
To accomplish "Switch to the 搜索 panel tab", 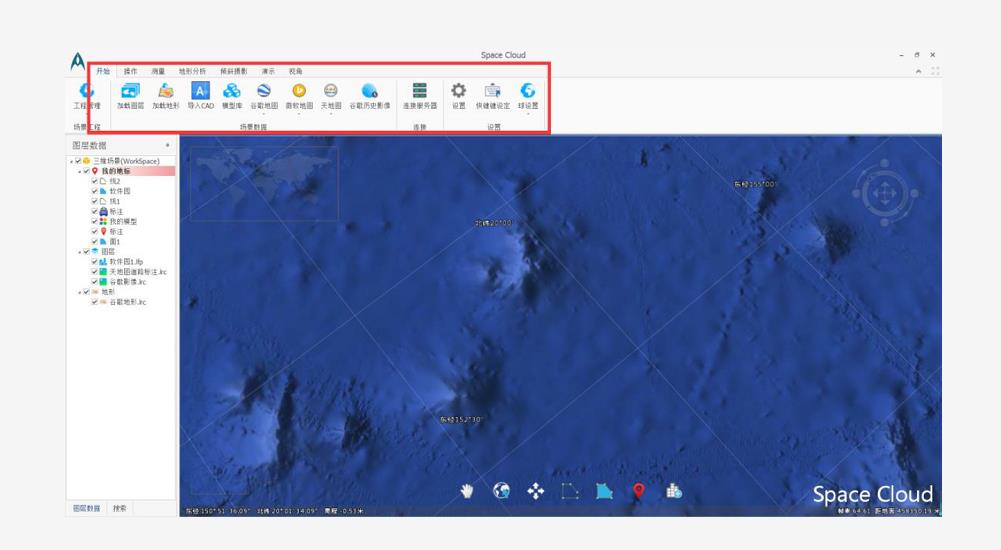I will (120, 508).
